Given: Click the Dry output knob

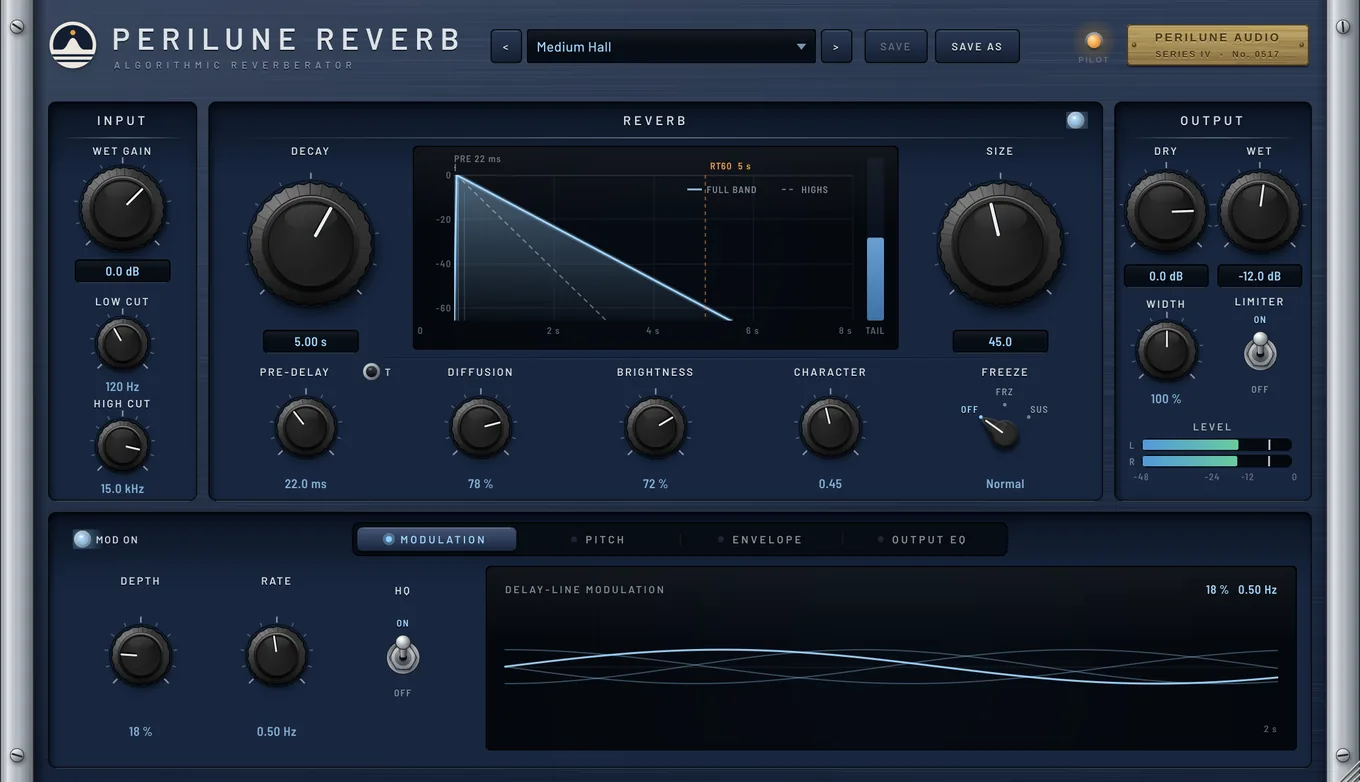Looking at the screenshot, I should pos(1166,211).
